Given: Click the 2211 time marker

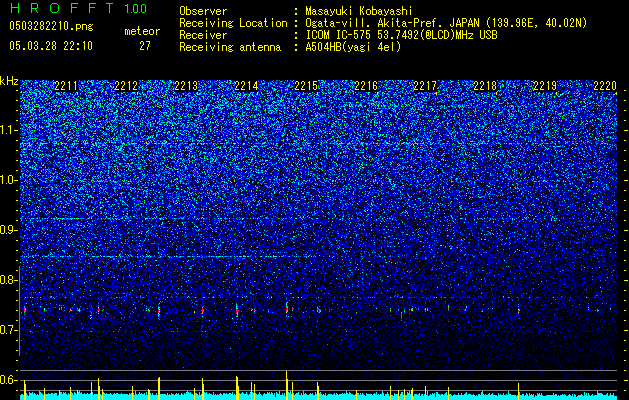Looking at the screenshot, I should (66, 86).
